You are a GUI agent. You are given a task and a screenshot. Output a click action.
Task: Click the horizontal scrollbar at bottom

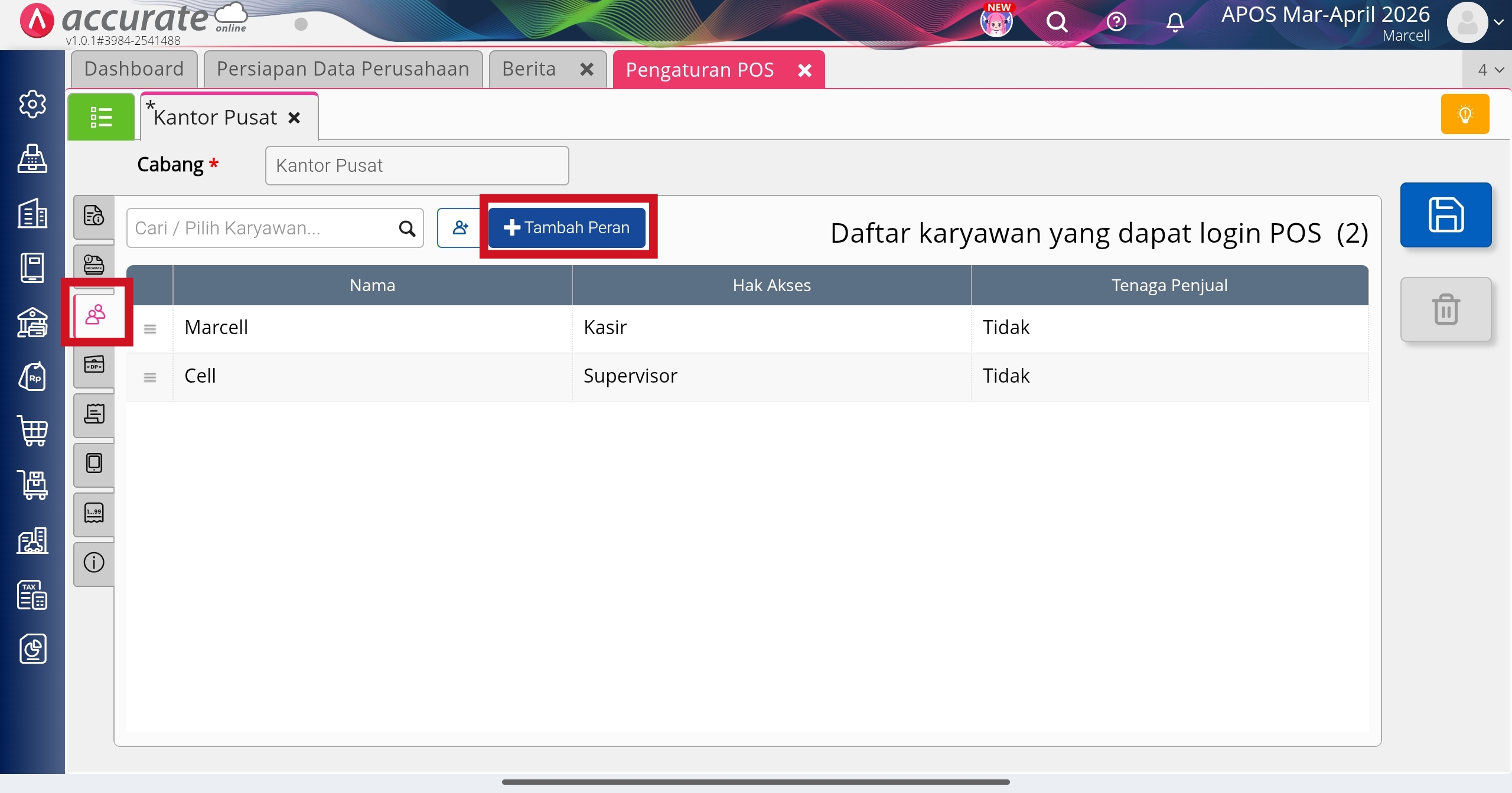(755, 782)
